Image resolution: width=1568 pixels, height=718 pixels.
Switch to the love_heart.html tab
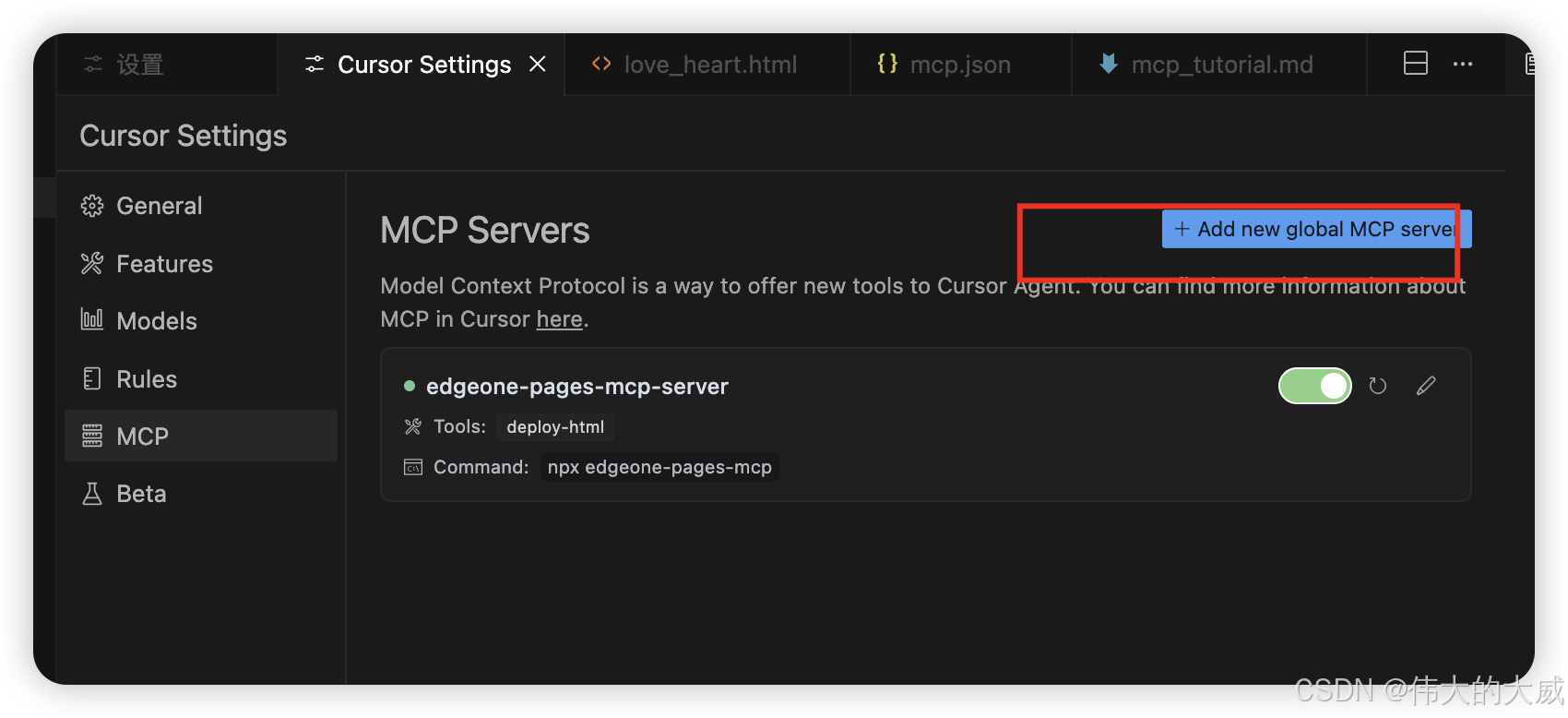(707, 64)
